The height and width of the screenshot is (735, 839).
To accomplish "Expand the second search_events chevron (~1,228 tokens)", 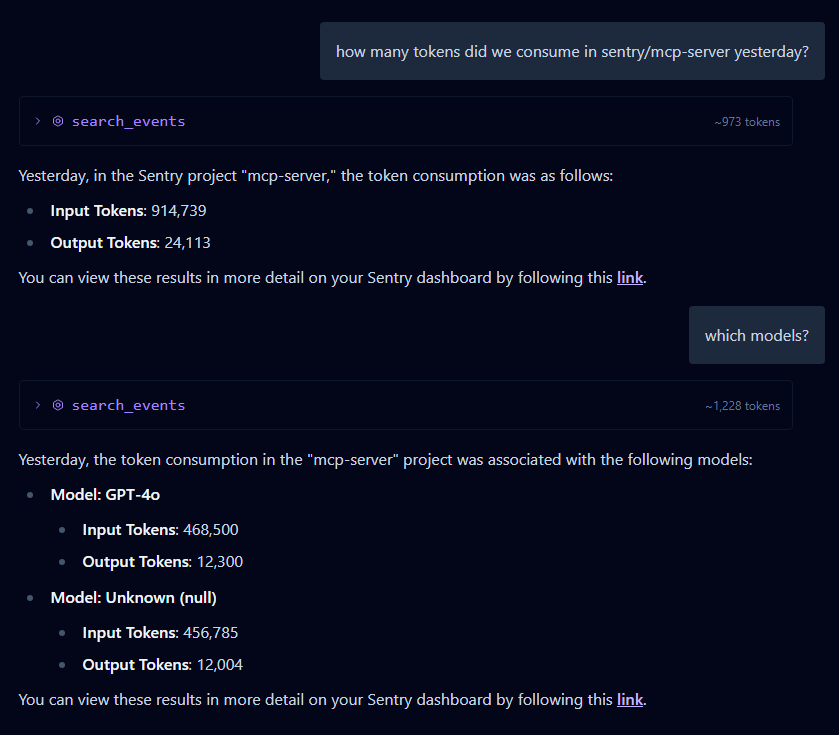I will coord(37,405).
